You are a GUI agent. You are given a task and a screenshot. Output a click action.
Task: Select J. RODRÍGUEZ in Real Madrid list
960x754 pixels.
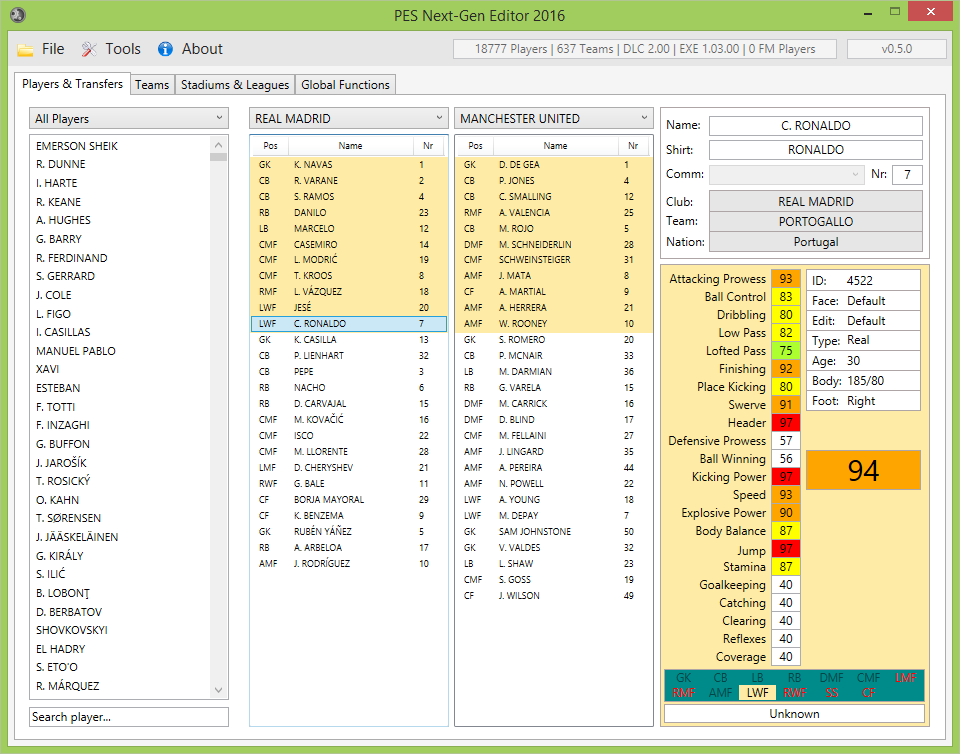point(348,563)
